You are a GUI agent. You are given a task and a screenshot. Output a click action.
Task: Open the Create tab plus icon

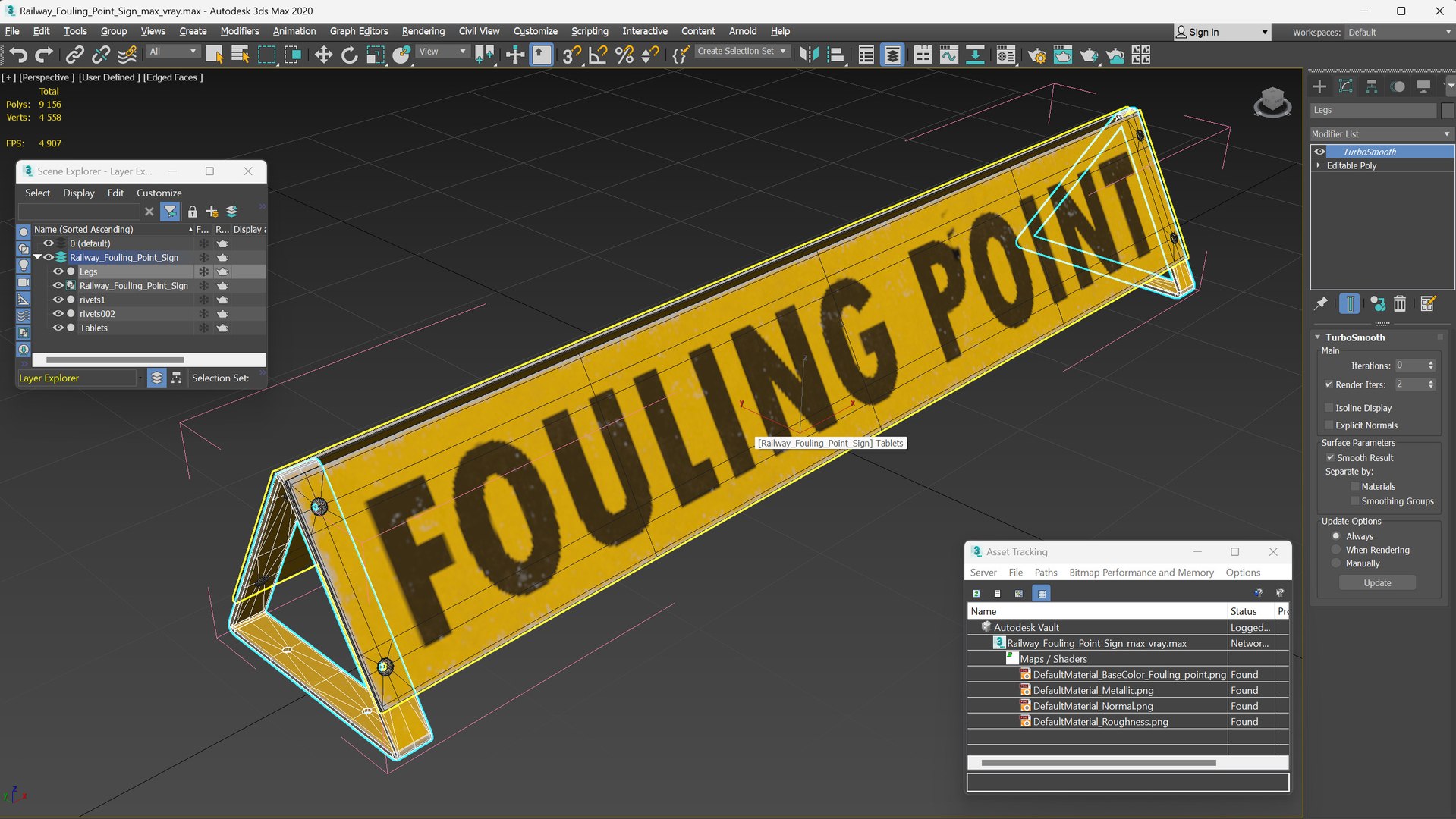coord(1319,86)
